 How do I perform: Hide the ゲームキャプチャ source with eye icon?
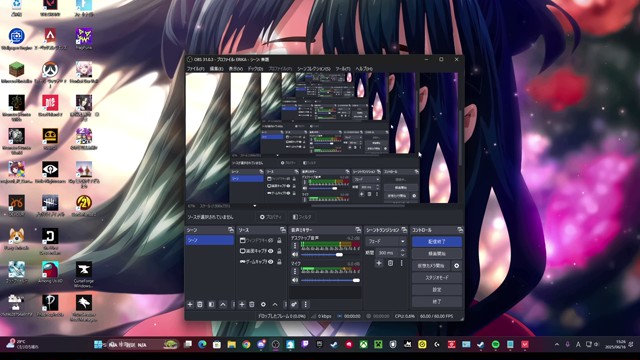tap(271, 262)
